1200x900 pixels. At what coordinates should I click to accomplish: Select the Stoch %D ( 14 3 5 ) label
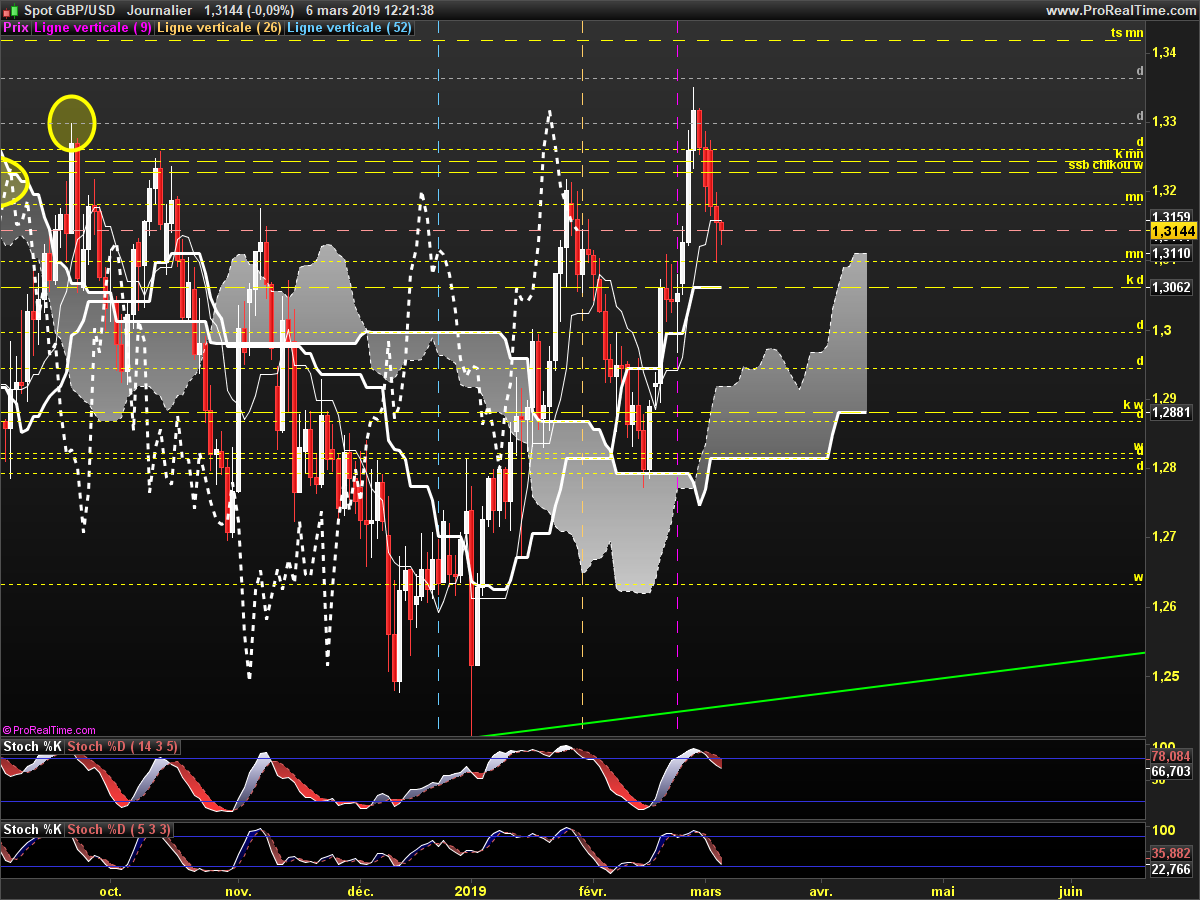point(123,747)
